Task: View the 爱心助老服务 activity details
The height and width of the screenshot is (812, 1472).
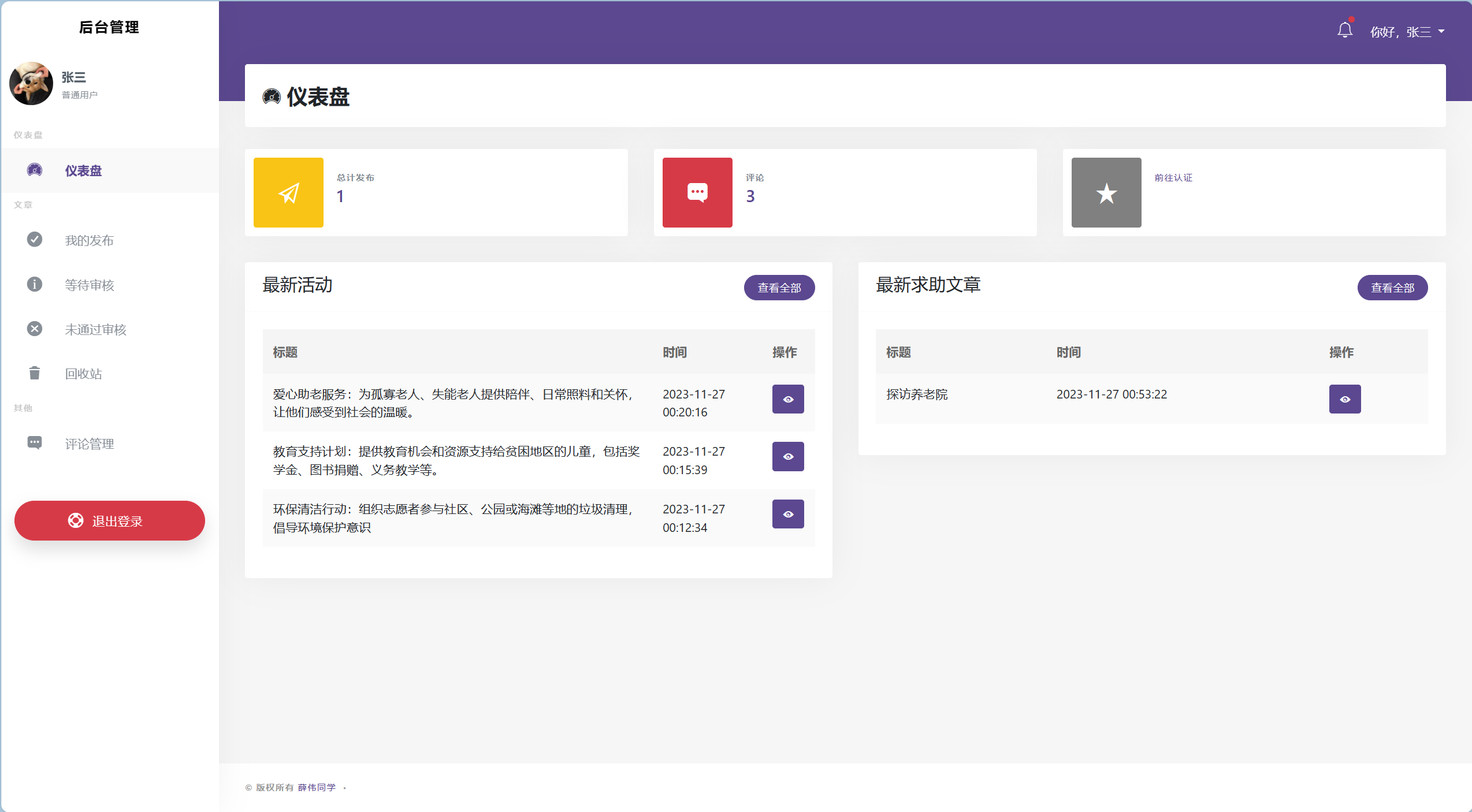Action: 787,398
